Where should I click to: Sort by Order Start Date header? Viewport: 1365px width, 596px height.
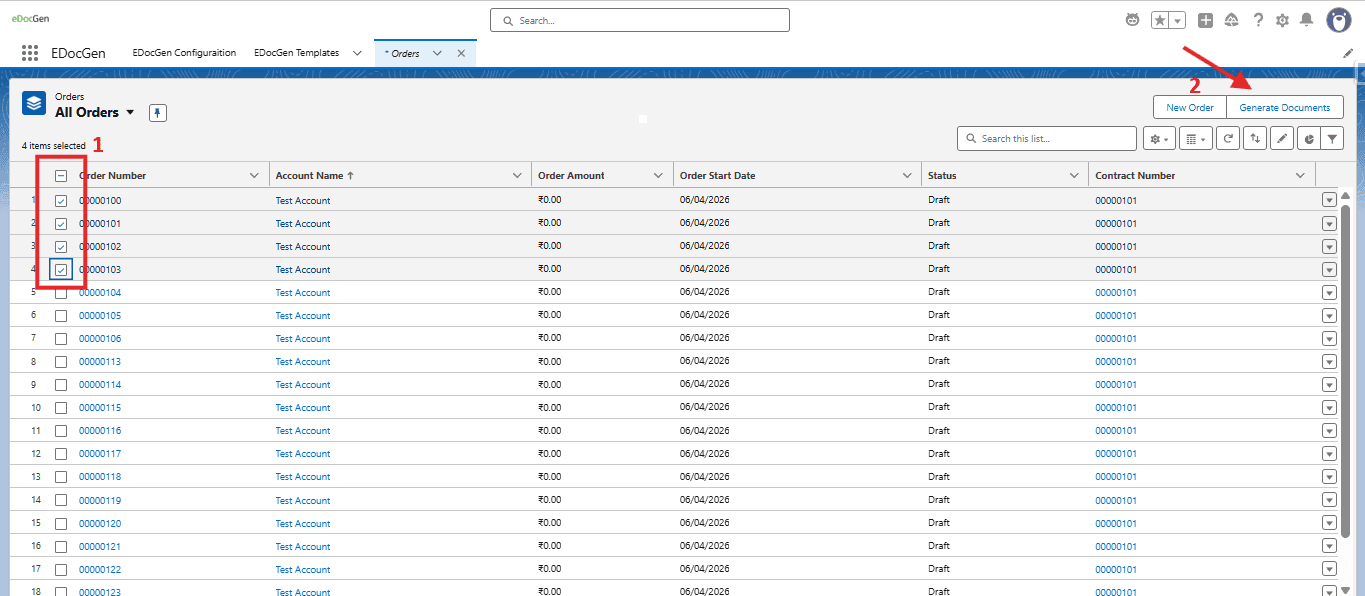(x=718, y=176)
